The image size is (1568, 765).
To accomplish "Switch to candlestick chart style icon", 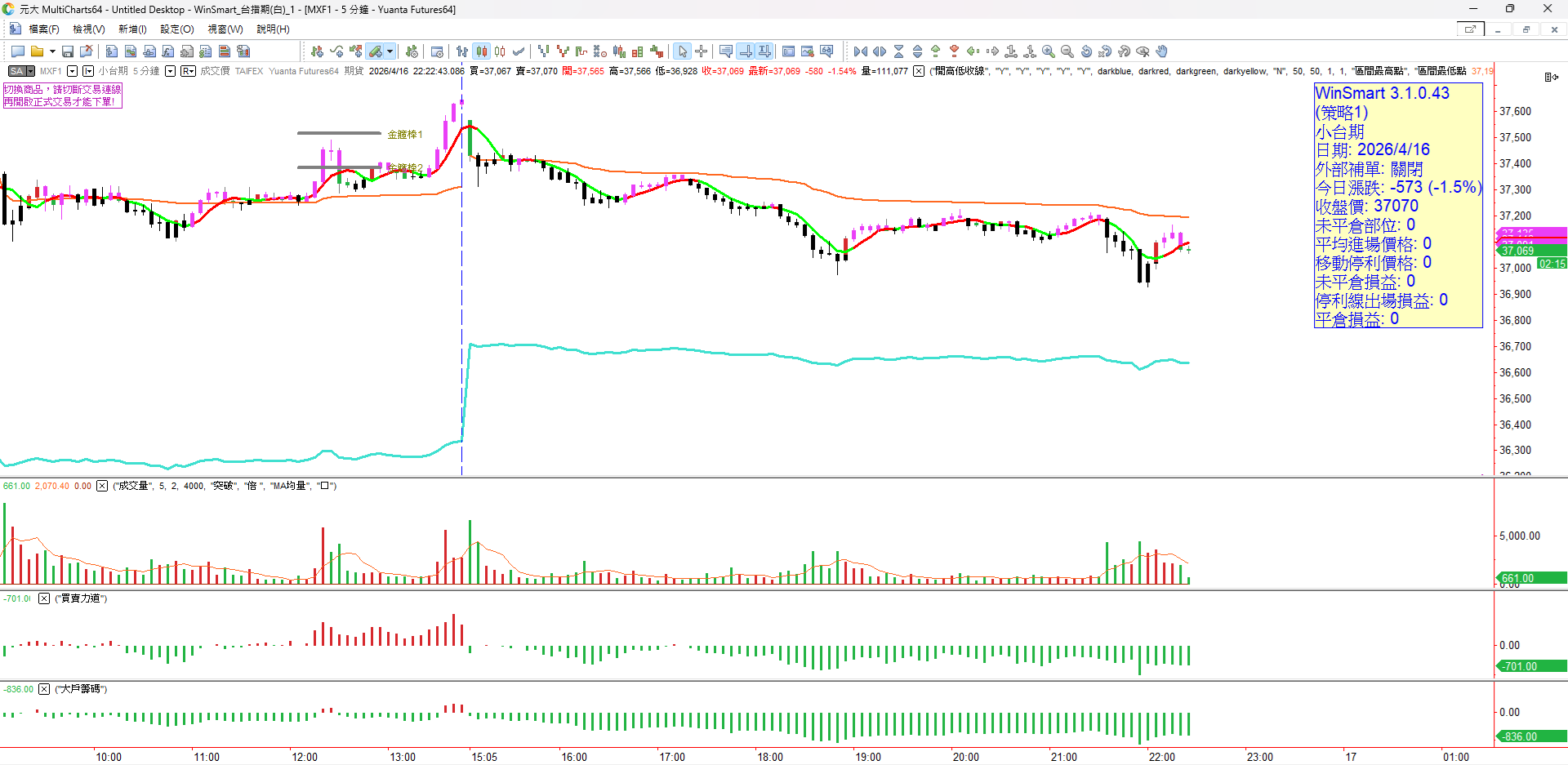I will pos(482,51).
